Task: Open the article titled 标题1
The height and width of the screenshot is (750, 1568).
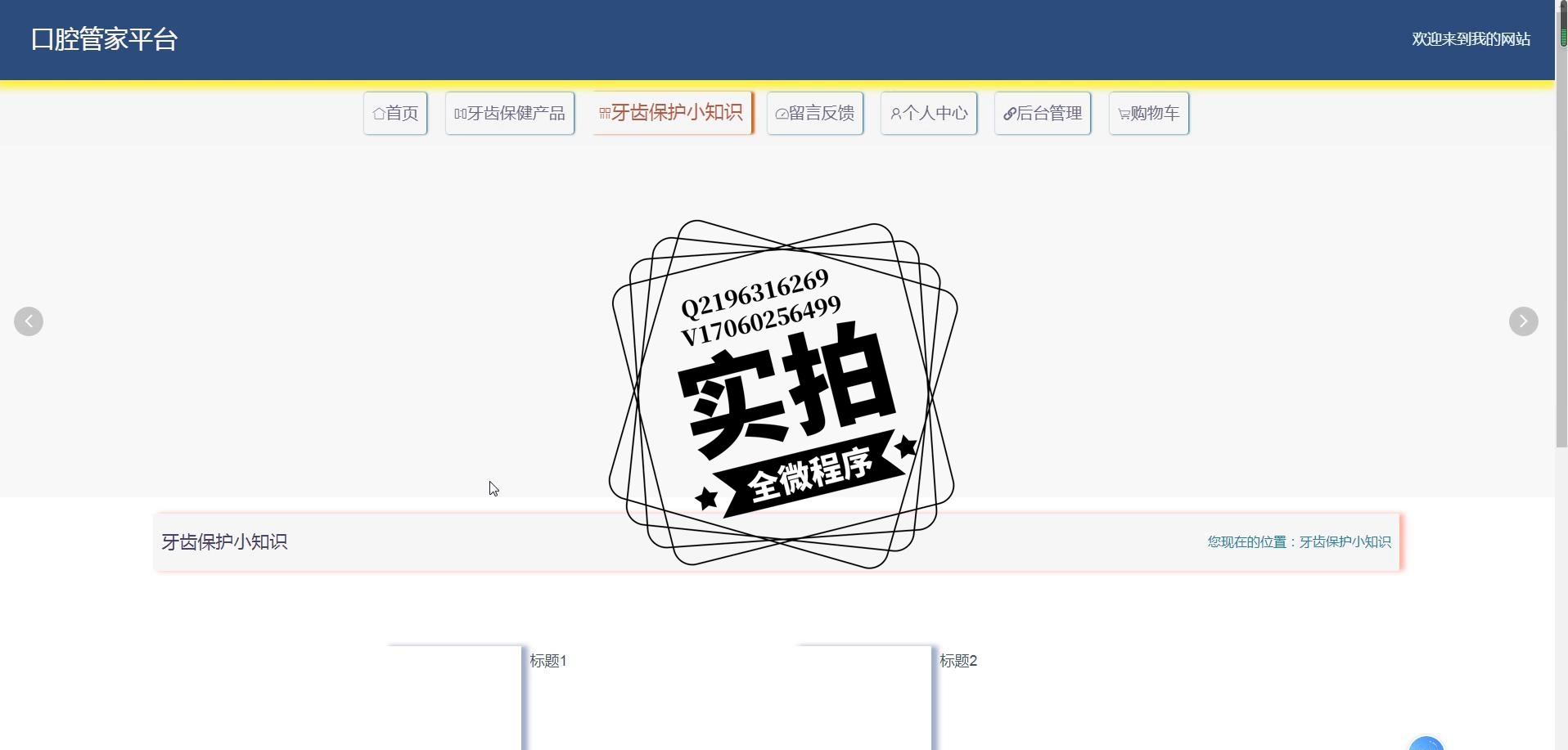Action: tap(548, 661)
